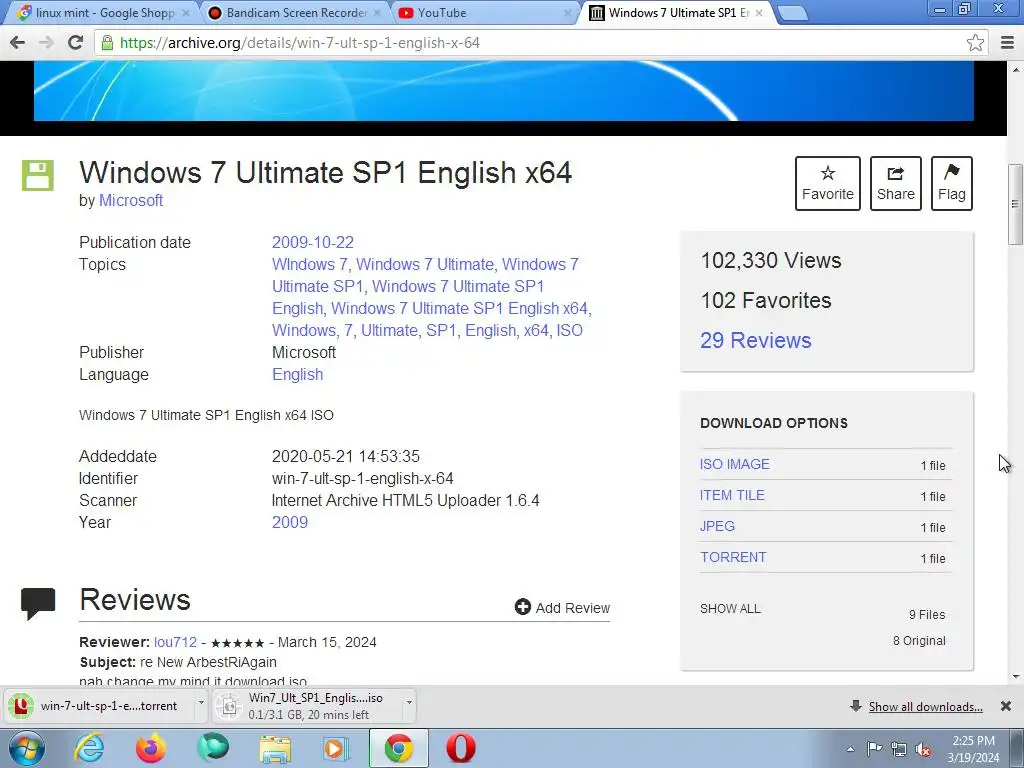Launch Internet Explorer from the taskbar
Screen dimensions: 1024x768
pos(89,748)
